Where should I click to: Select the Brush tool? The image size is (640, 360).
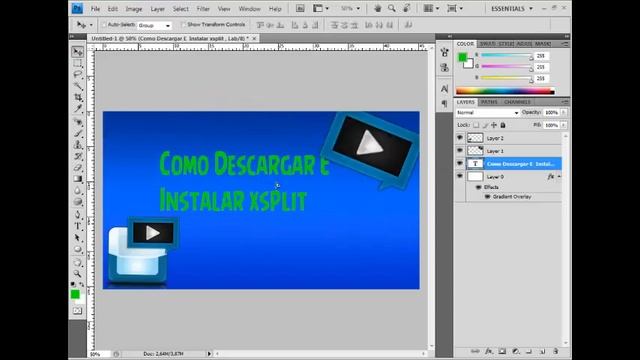click(x=78, y=133)
